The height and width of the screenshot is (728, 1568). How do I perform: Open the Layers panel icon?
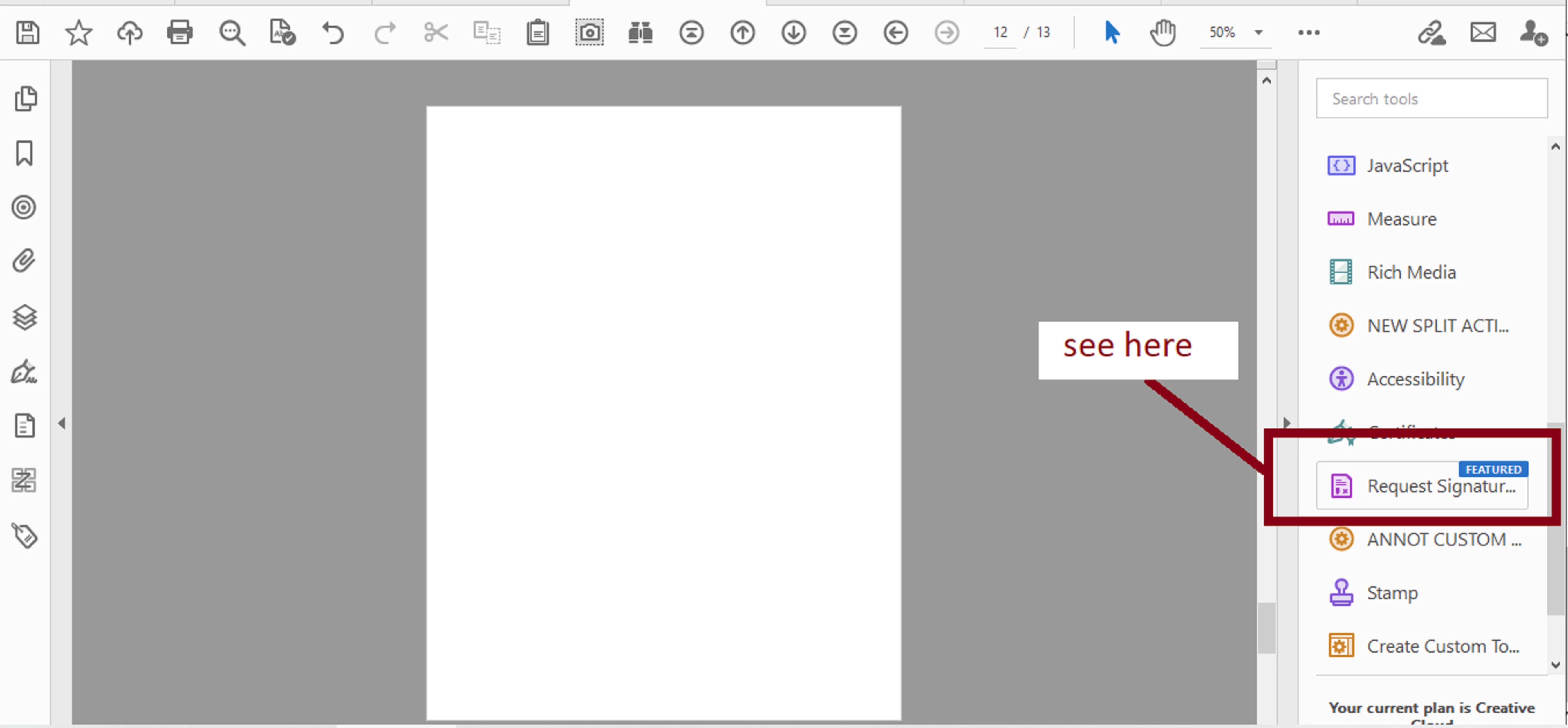click(24, 317)
